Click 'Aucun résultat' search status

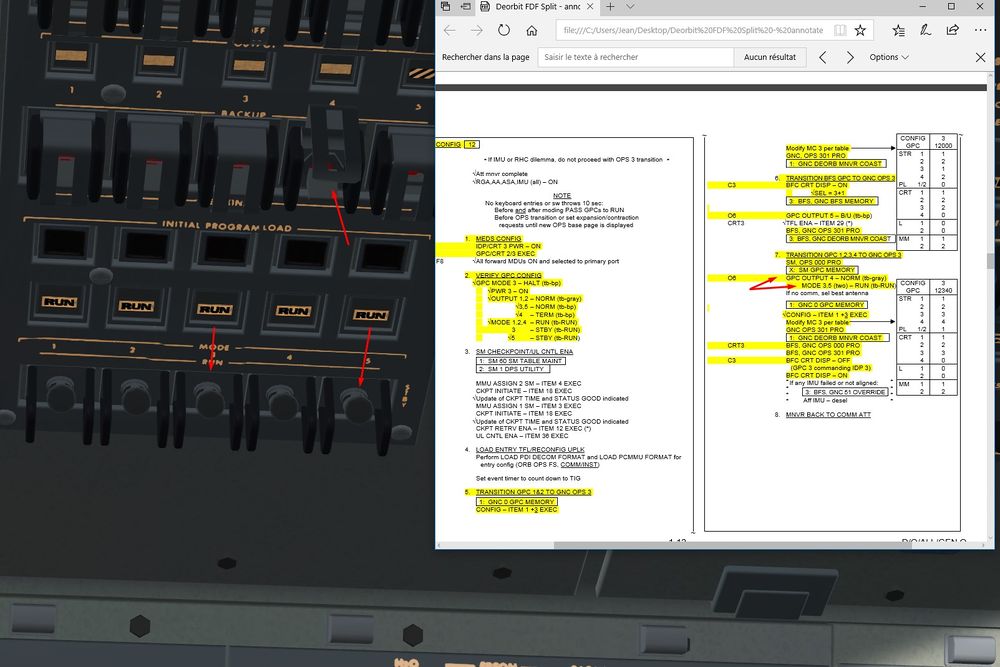[770, 57]
